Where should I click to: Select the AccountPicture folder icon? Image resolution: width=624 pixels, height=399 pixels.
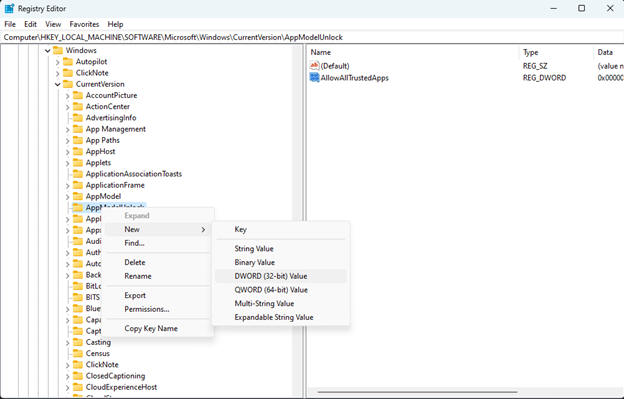[x=78, y=95]
